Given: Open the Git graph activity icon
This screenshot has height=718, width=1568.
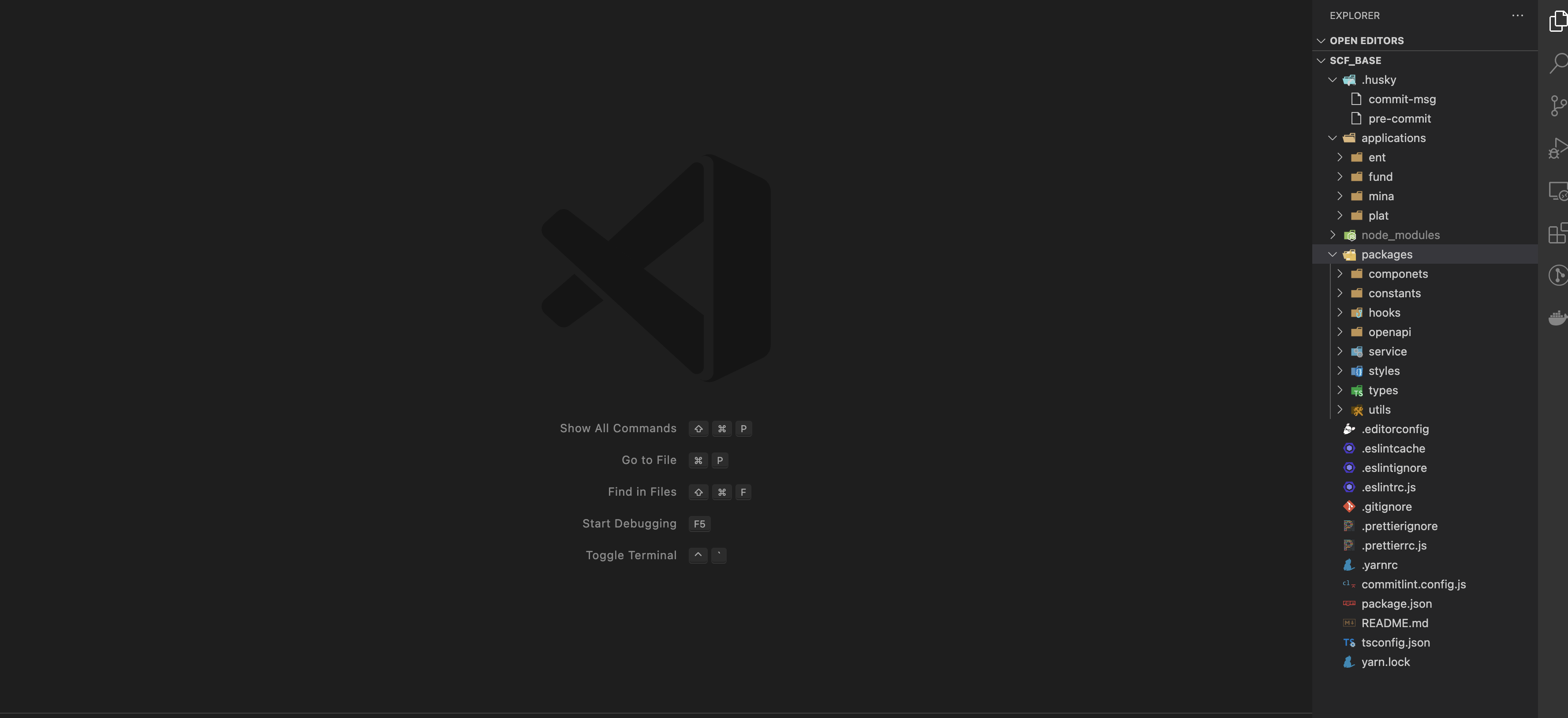Looking at the screenshot, I should (x=1558, y=275).
